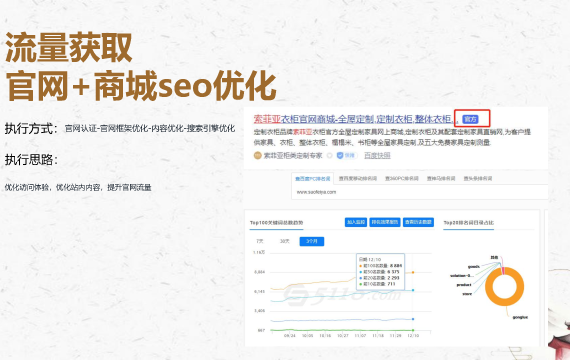Click the goods label beside the donut chart

point(474,267)
